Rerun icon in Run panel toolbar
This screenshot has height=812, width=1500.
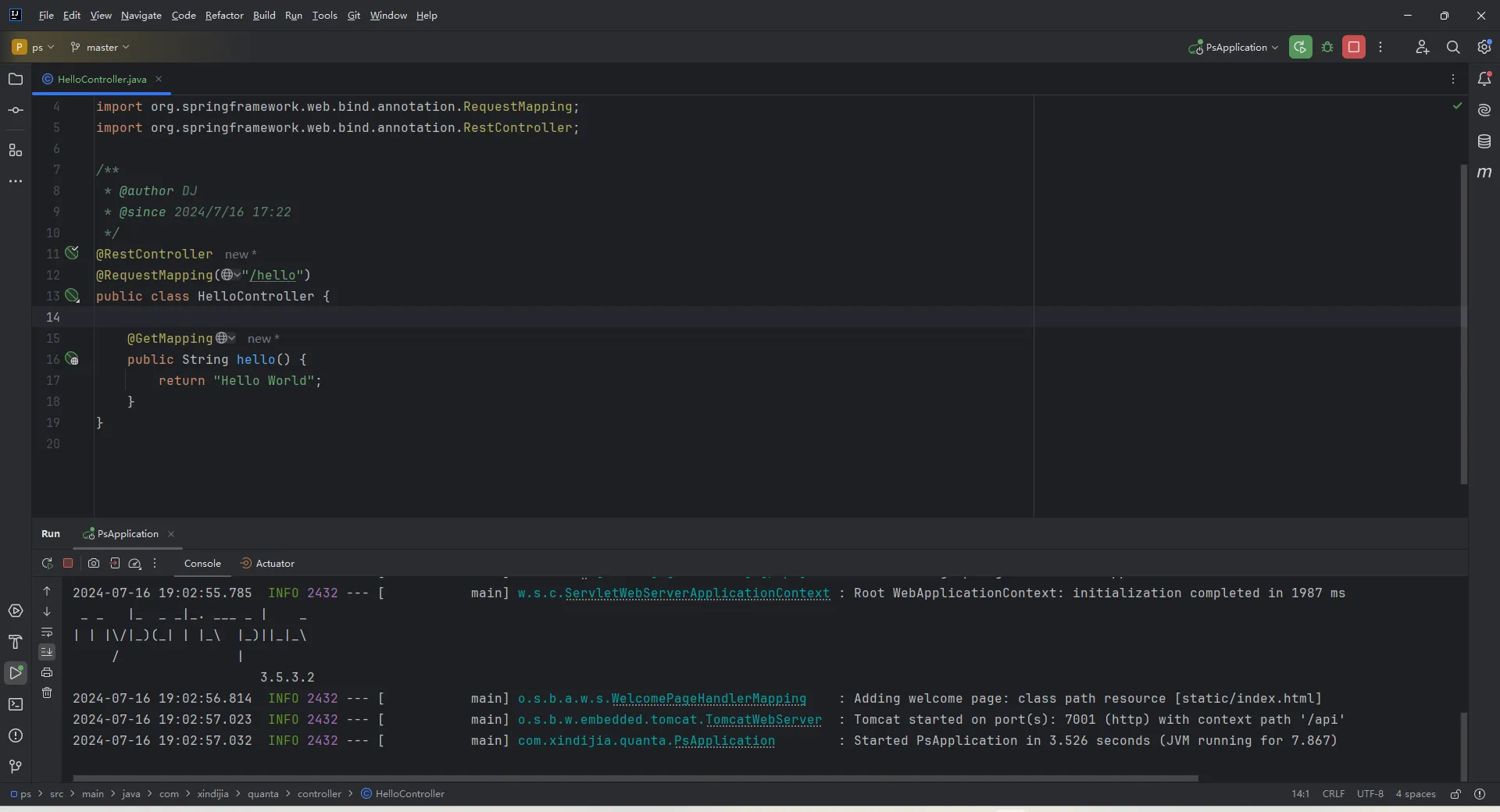(x=47, y=563)
